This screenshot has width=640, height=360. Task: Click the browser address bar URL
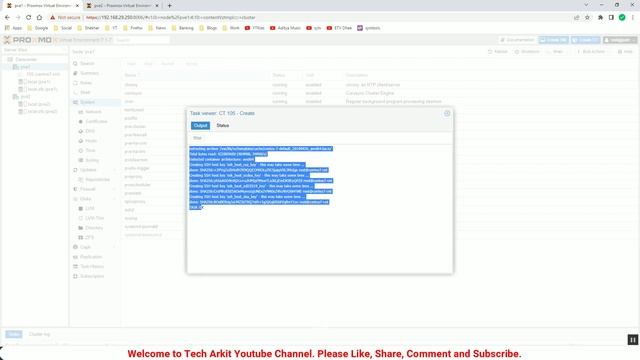171,18
